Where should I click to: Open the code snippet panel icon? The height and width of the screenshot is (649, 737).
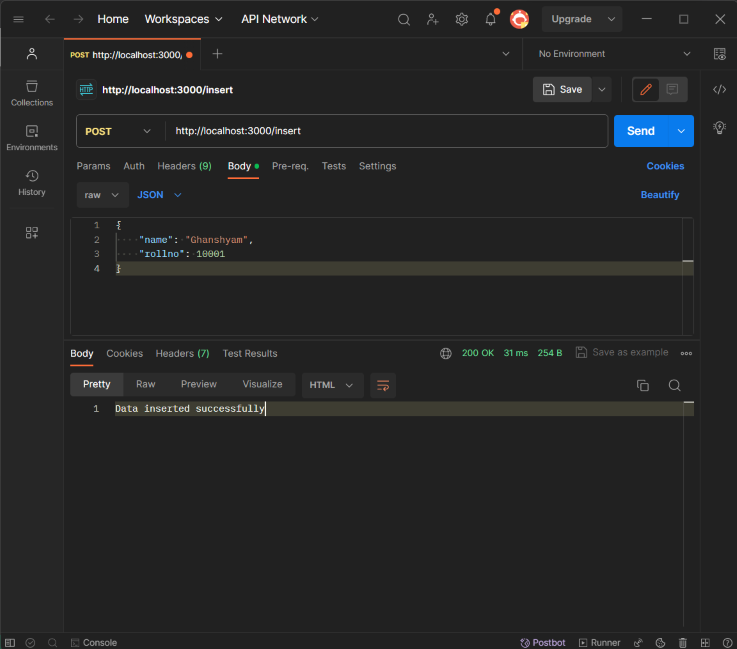click(719, 90)
